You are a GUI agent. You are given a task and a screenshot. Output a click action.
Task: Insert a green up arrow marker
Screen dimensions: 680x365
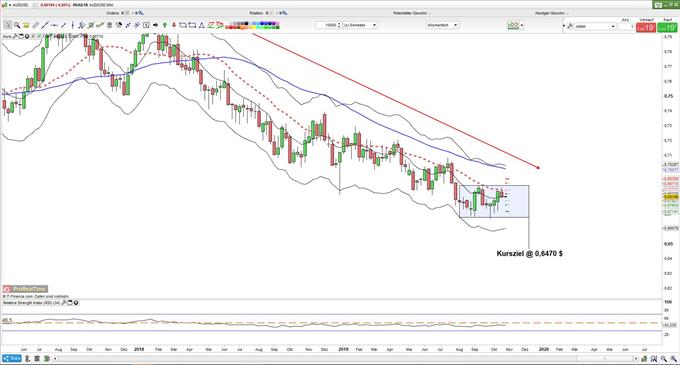(165, 25)
